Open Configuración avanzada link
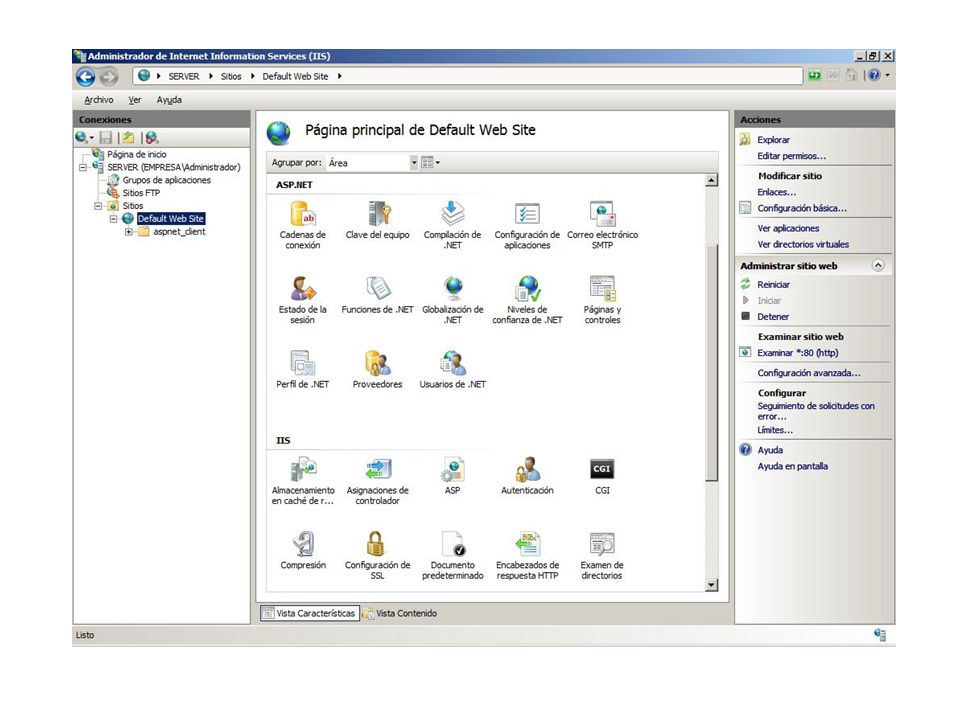 [x=809, y=373]
